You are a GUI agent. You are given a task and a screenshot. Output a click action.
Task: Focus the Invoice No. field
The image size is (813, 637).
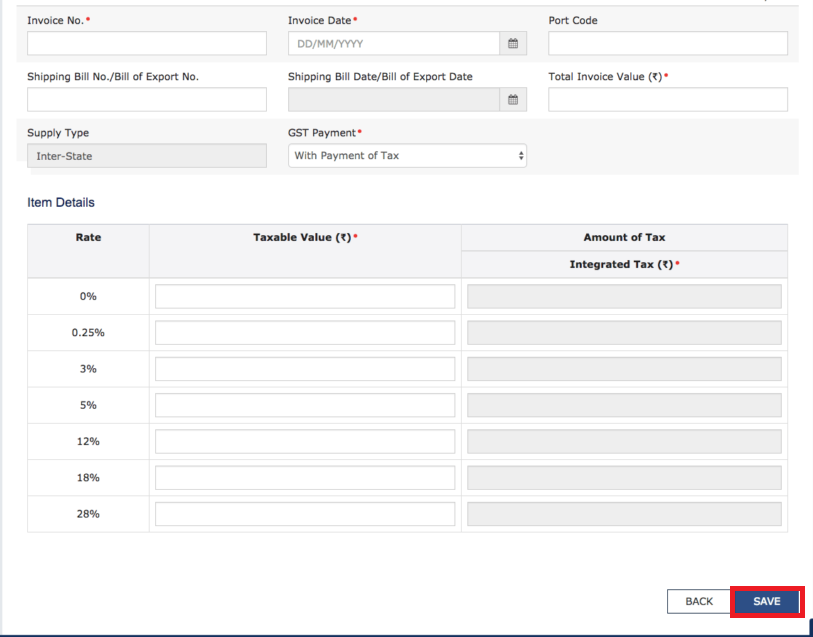pos(147,44)
